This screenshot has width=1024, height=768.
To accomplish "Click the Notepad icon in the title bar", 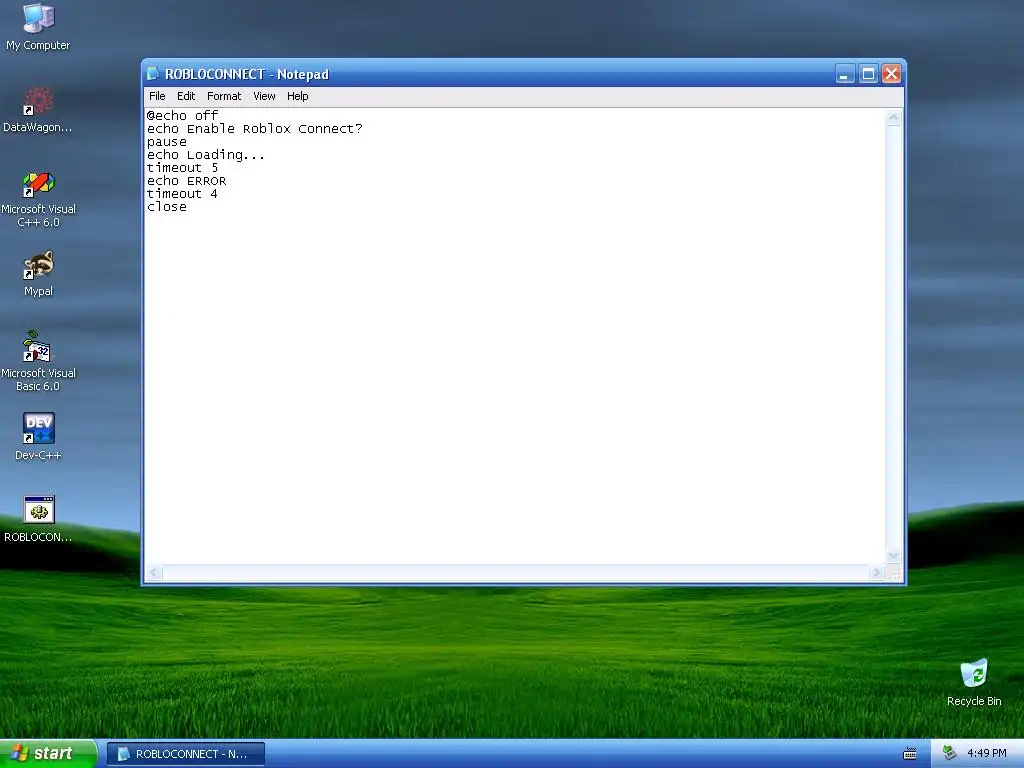I will 153,74.
